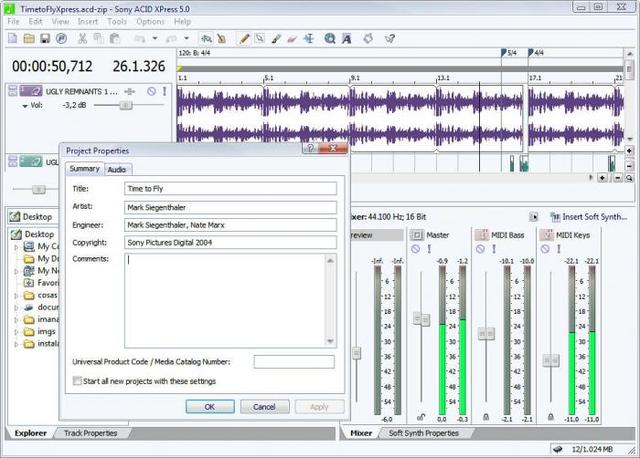Mute the MIDI Bass channel
The width and height of the screenshot is (640, 458).
click(480, 249)
